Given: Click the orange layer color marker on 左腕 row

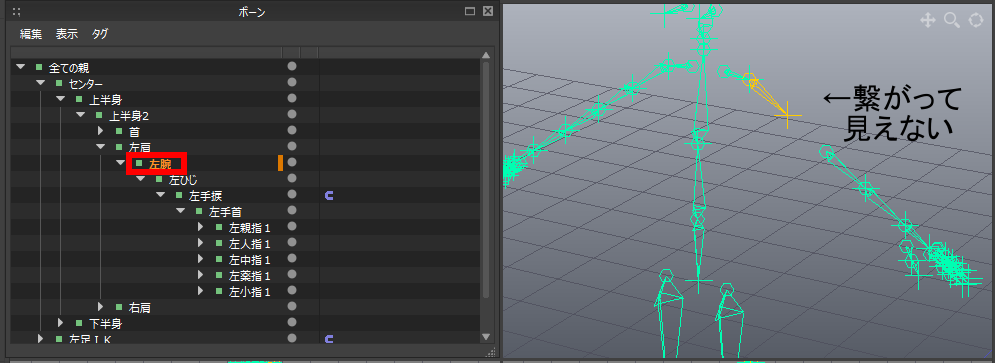Looking at the screenshot, I should 280,163.
